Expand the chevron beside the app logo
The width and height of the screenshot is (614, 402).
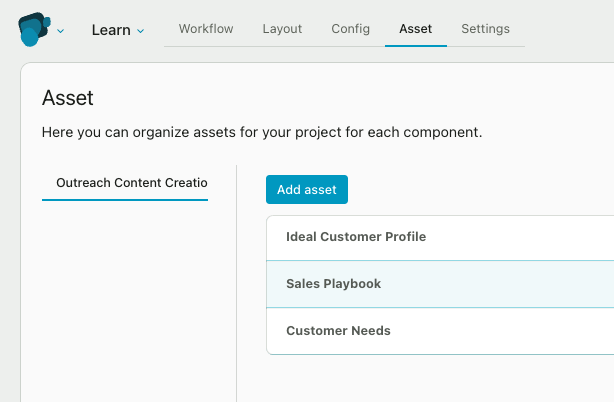pos(60,31)
